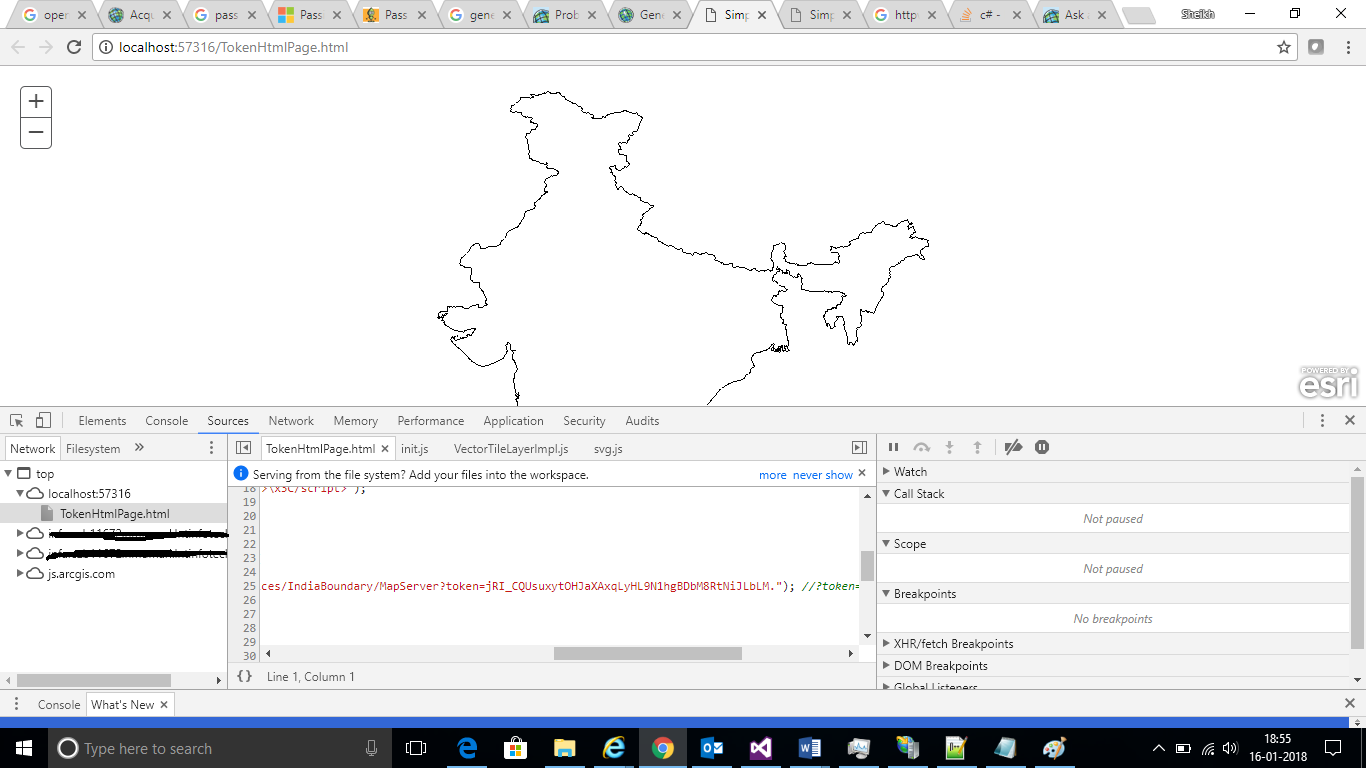Screen dimensions: 1366x768
Task: Launch Word from the taskbar
Action: tap(810, 748)
